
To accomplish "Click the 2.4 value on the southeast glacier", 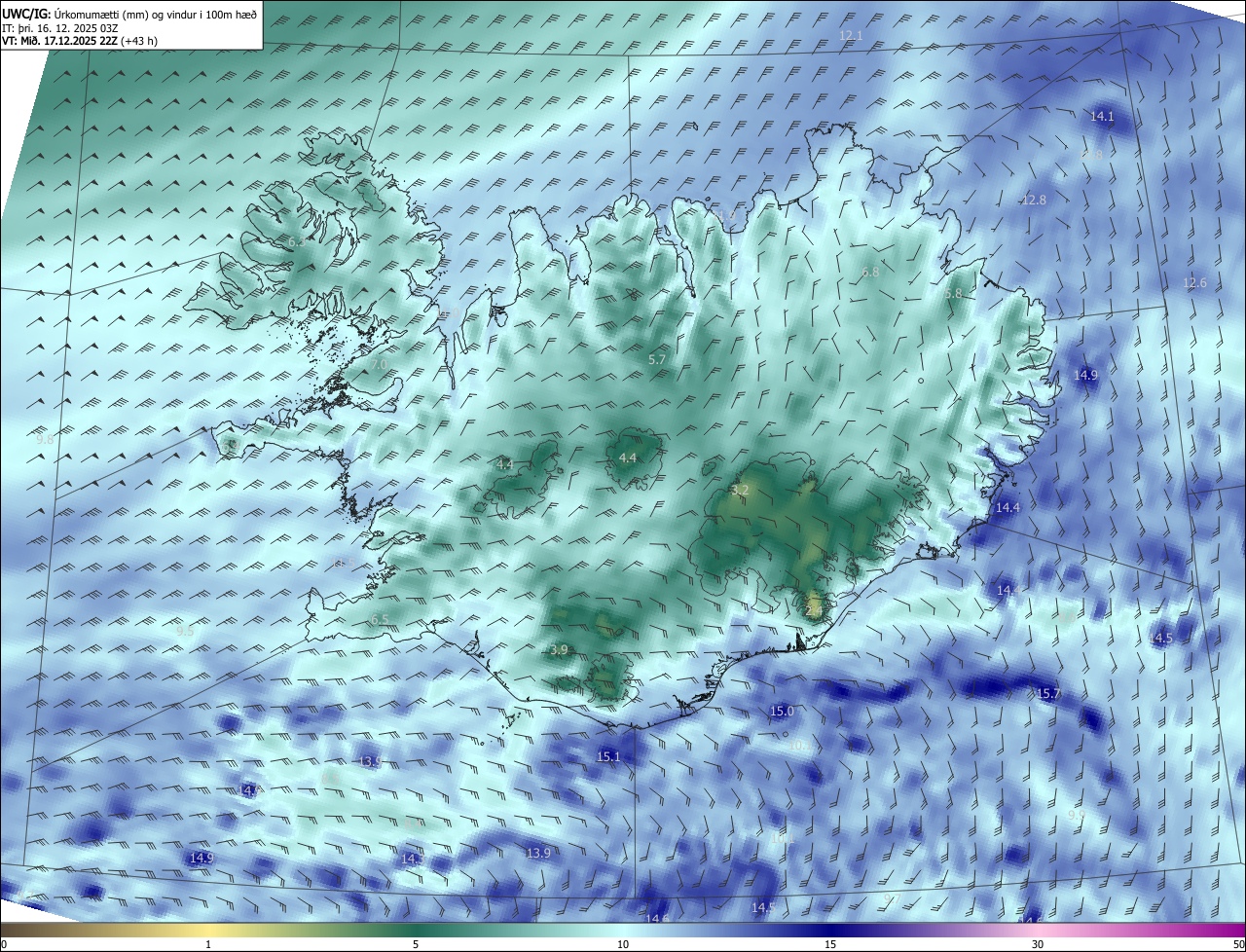I will click(815, 610).
